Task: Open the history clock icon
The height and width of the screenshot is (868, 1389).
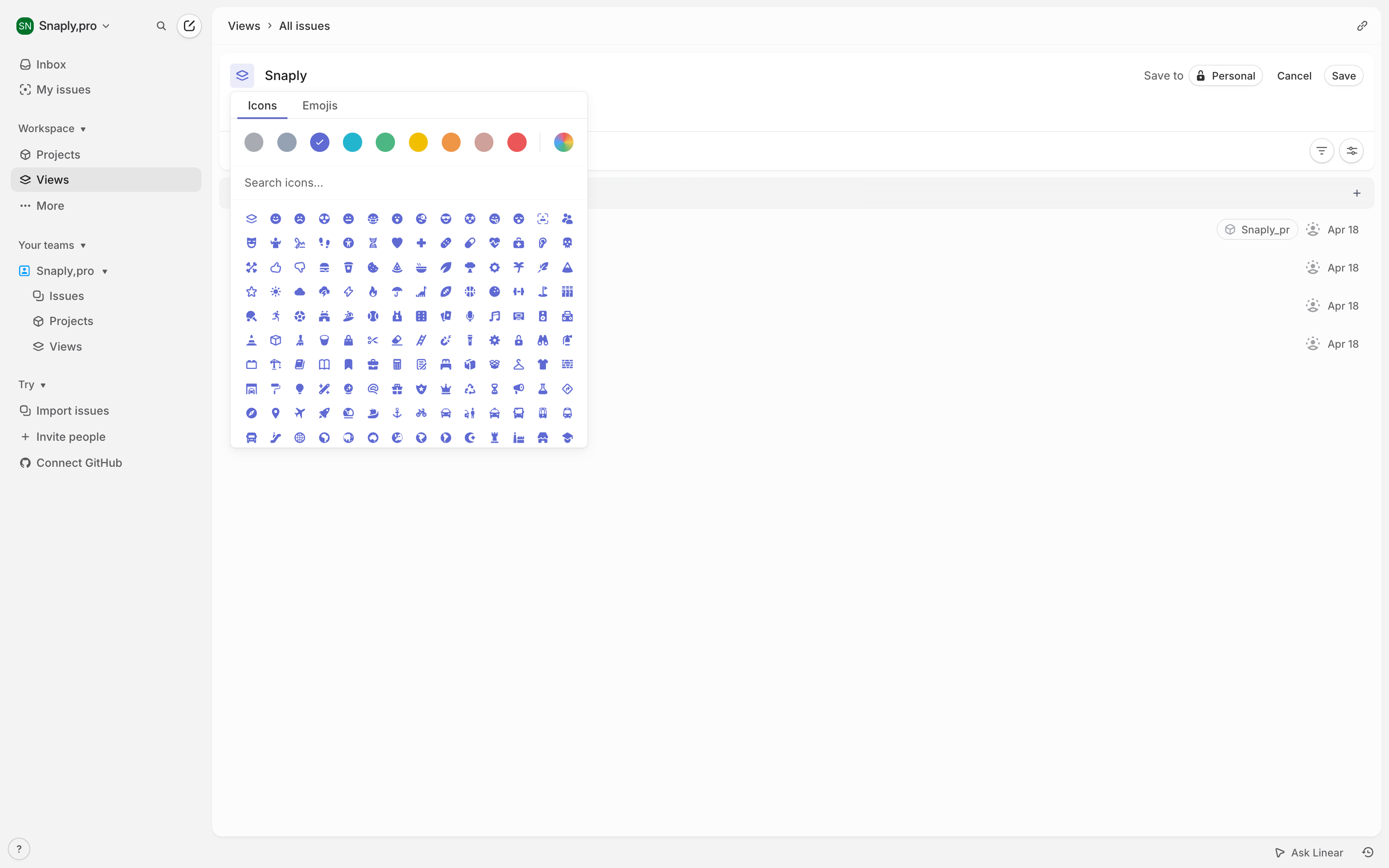Action: pos(1368,853)
